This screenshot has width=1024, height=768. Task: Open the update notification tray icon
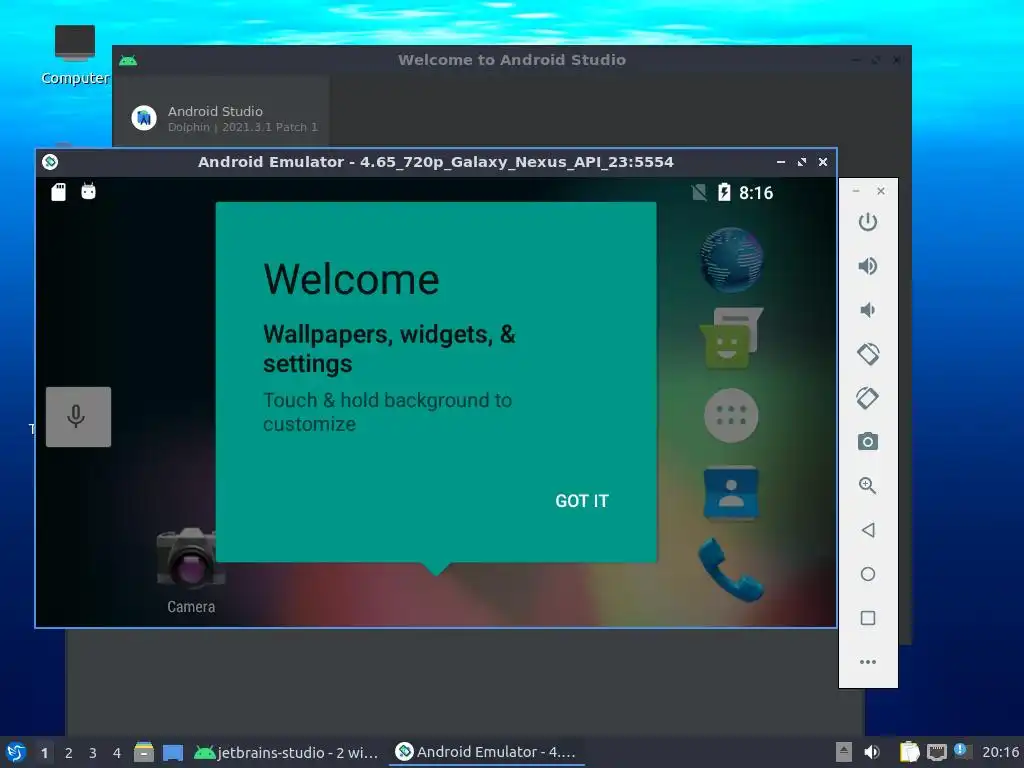(x=961, y=750)
